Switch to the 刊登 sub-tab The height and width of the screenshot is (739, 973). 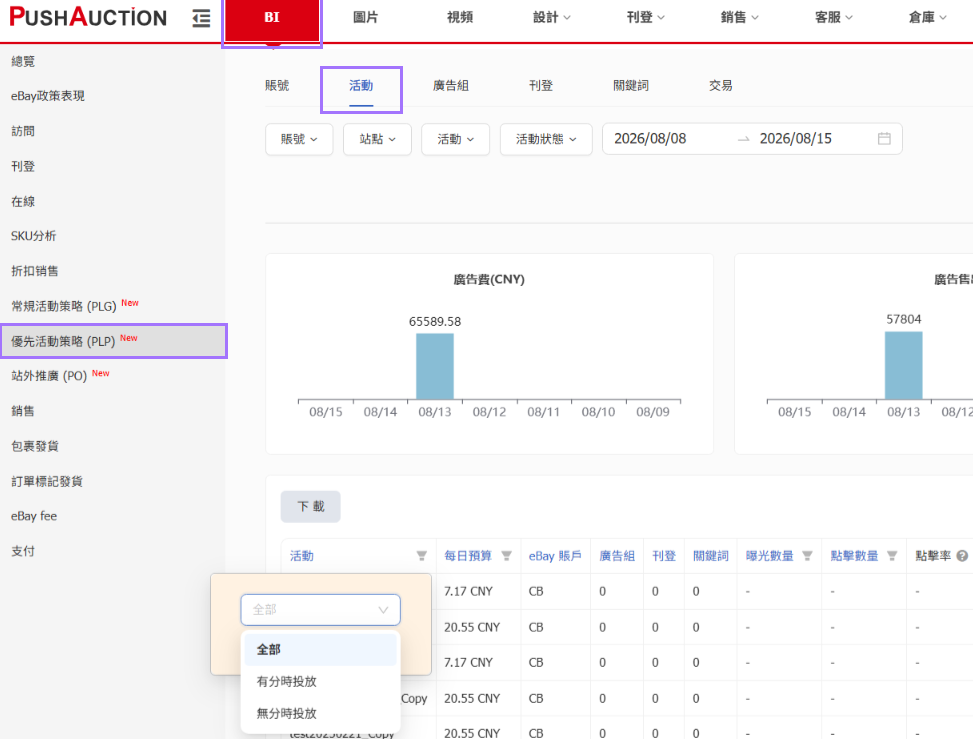coord(540,86)
